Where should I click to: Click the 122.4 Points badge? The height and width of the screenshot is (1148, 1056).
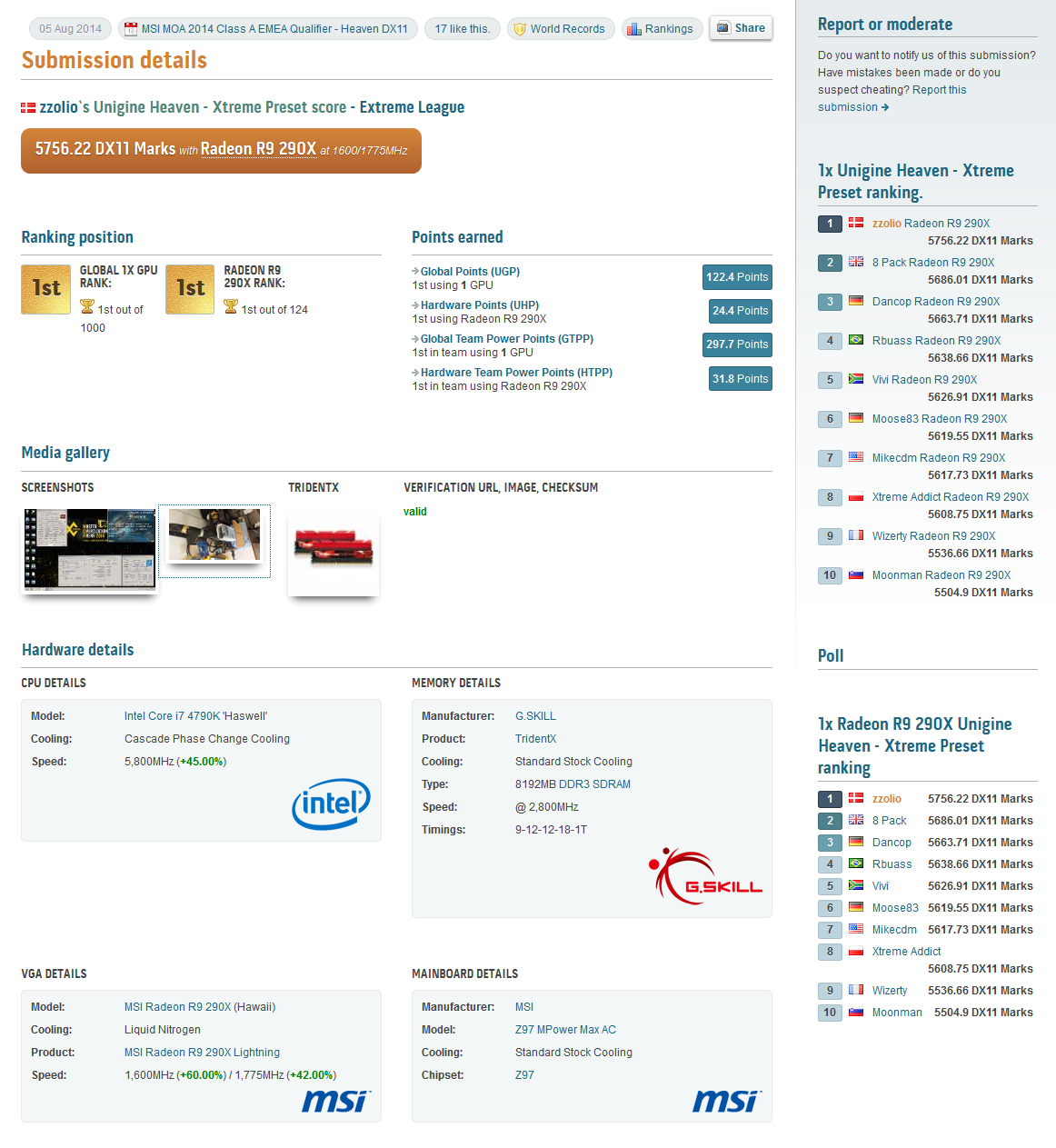tap(737, 277)
